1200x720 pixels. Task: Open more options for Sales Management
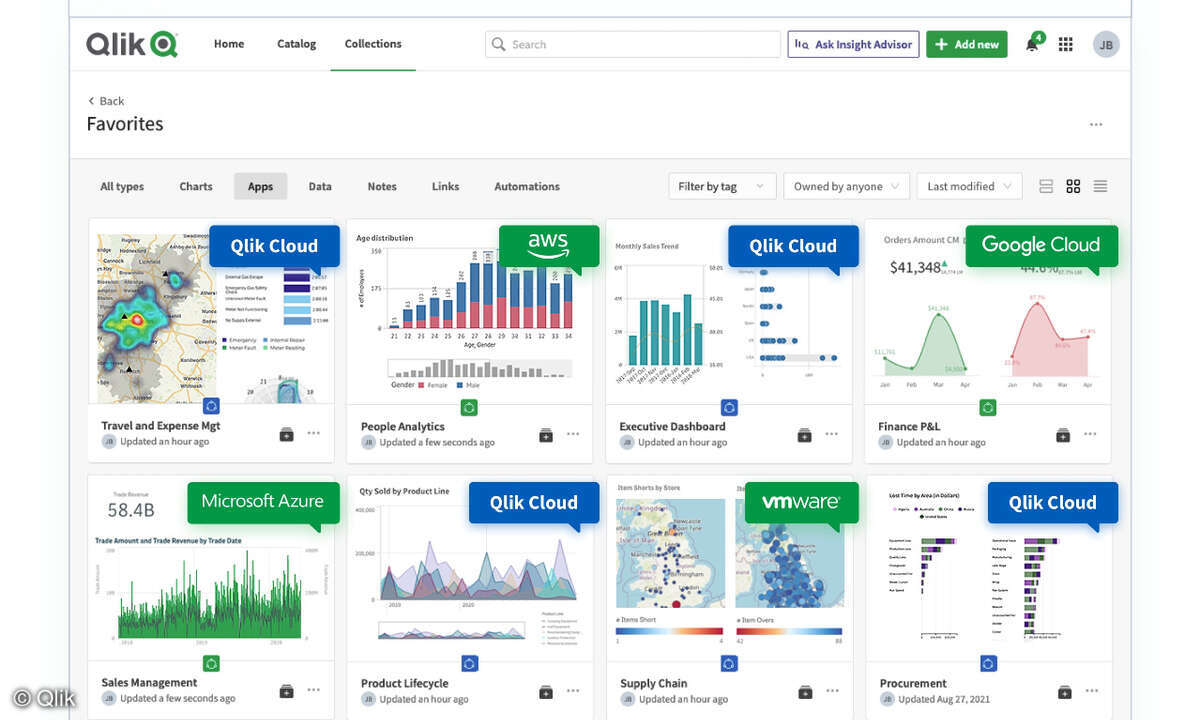(313, 691)
